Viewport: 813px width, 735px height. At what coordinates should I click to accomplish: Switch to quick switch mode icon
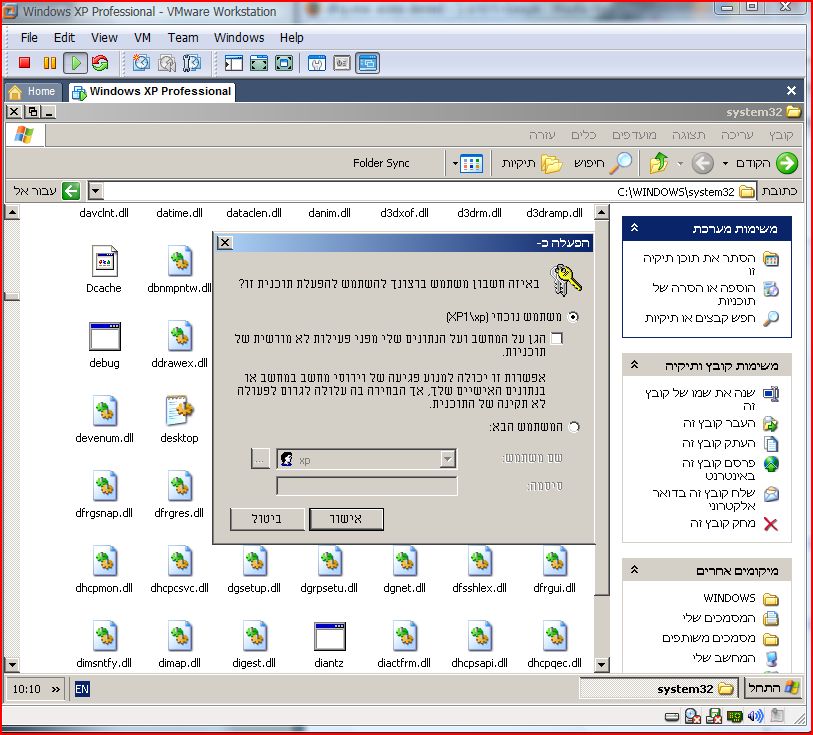click(259, 63)
